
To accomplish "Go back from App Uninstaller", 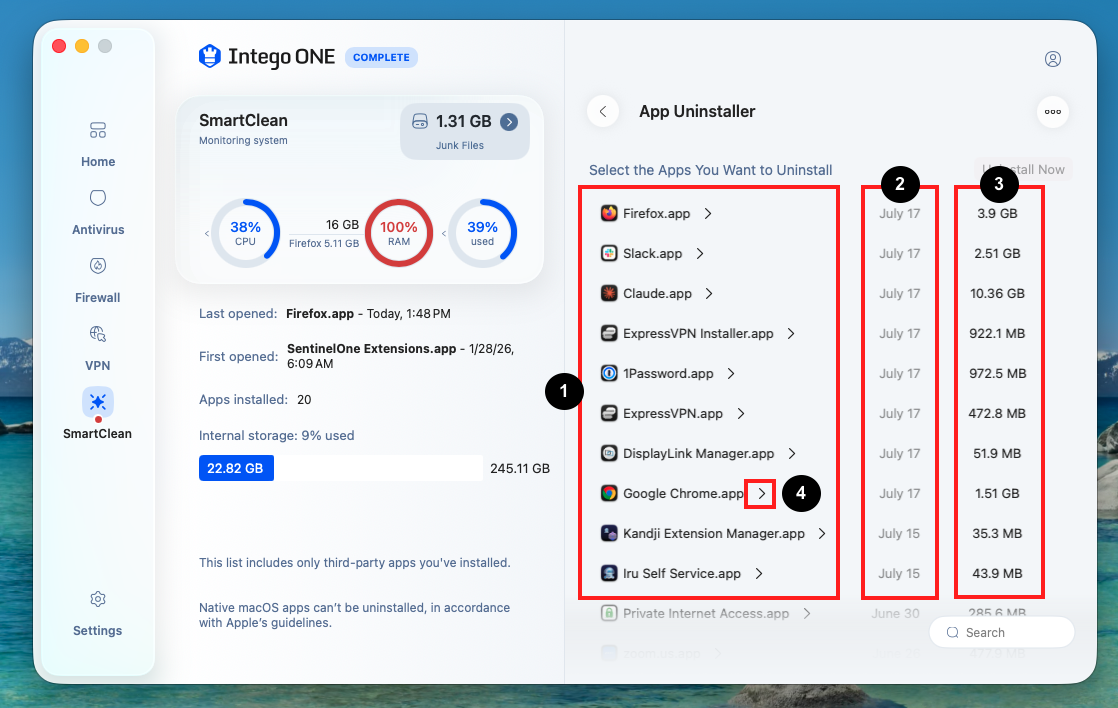I will pos(603,111).
